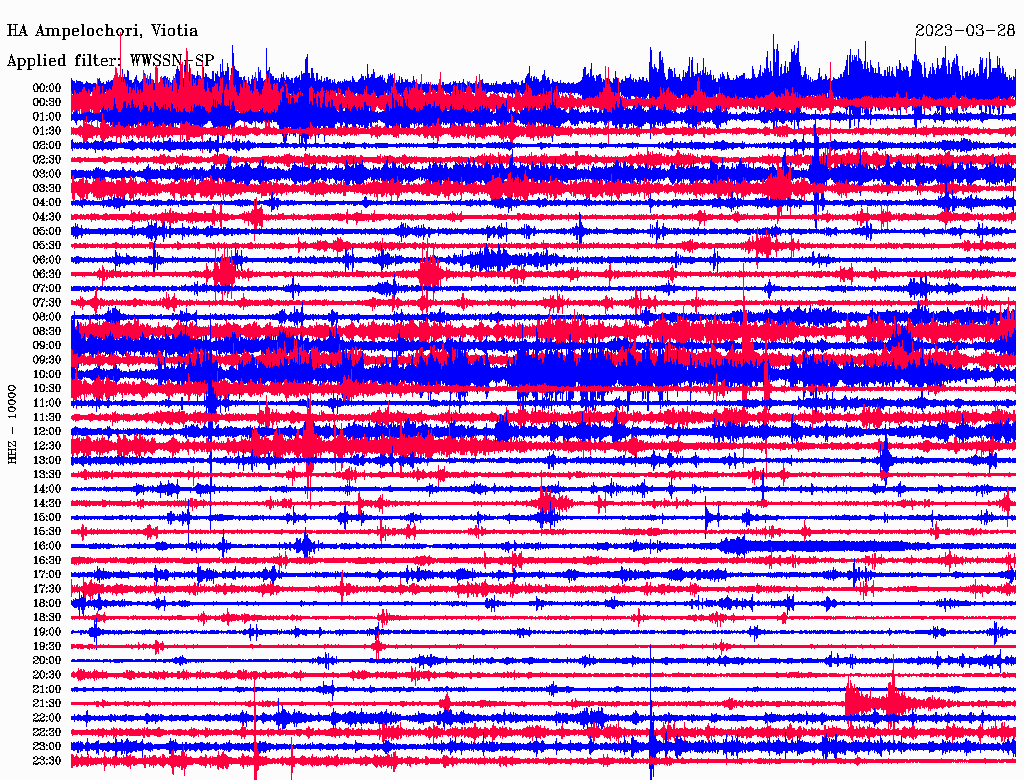Select the 03:00 time label
Viewport: 1024px width, 780px height.
pyautogui.click(x=47, y=174)
